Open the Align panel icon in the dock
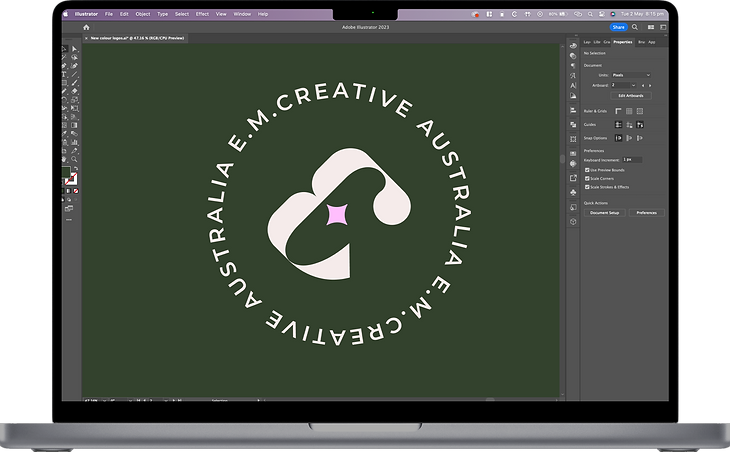The image size is (730, 452). [573, 110]
